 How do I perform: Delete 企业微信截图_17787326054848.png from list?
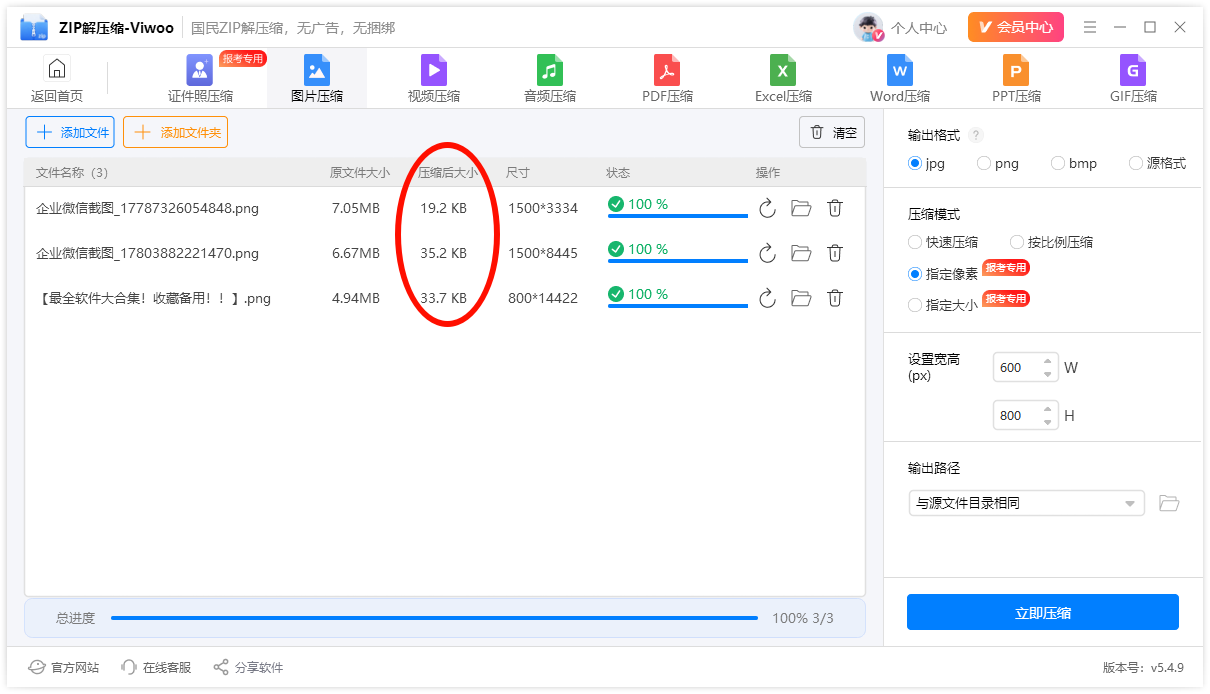point(835,208)
